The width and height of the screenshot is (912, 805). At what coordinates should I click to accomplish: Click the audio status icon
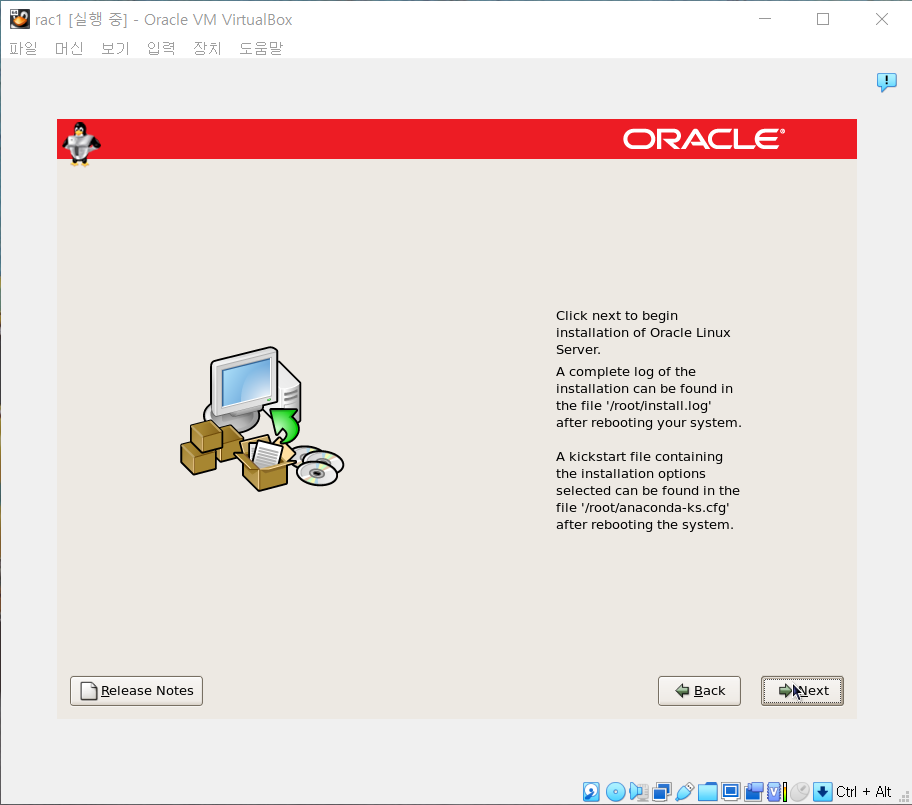[639, 792]
